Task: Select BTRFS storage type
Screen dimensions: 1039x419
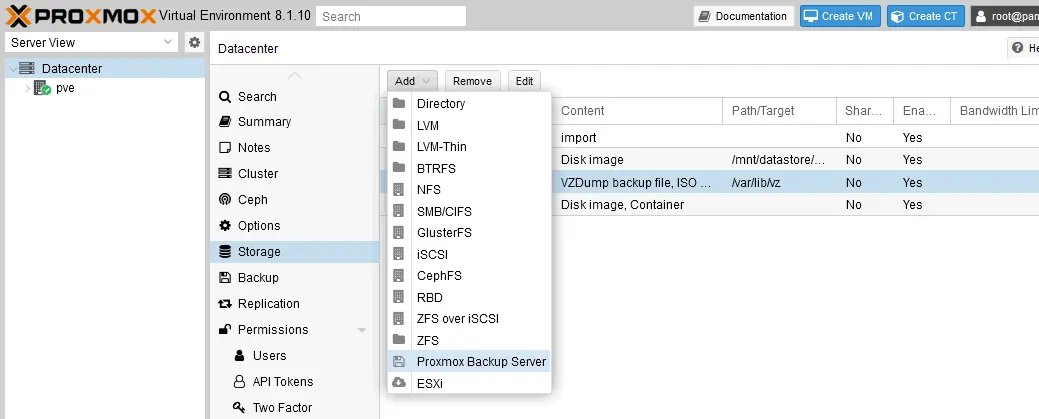Action: 469,168
